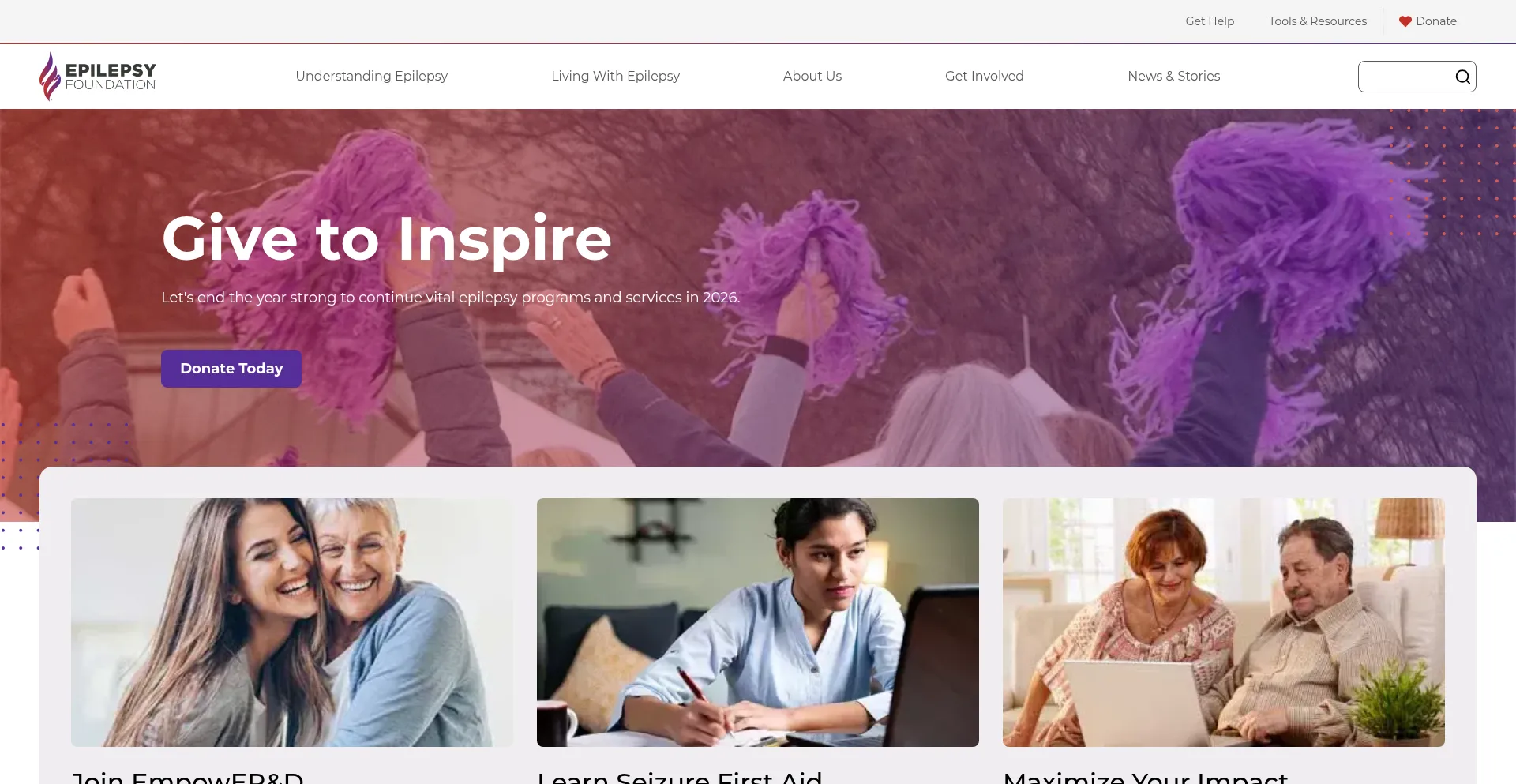1516x784 pixels.
Task: Click the search magnifier icon
Action: coord(1462,77)
